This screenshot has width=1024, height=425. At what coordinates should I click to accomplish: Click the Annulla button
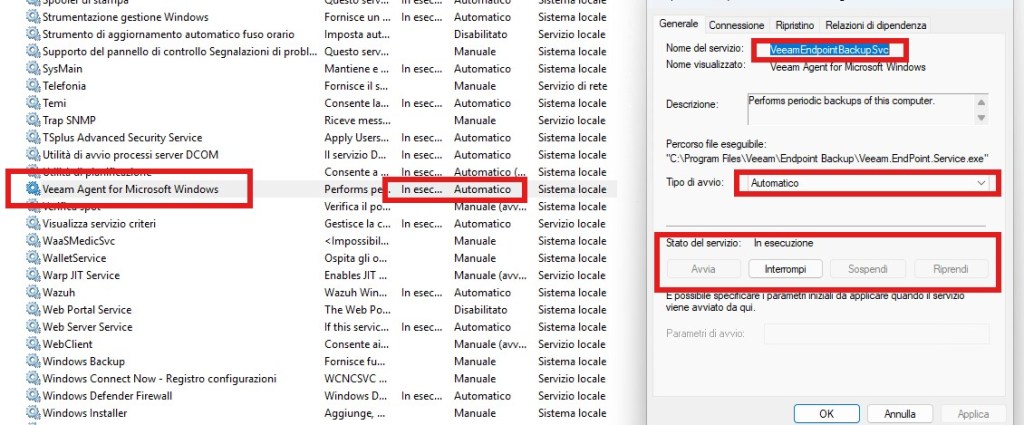pos(899,414)
